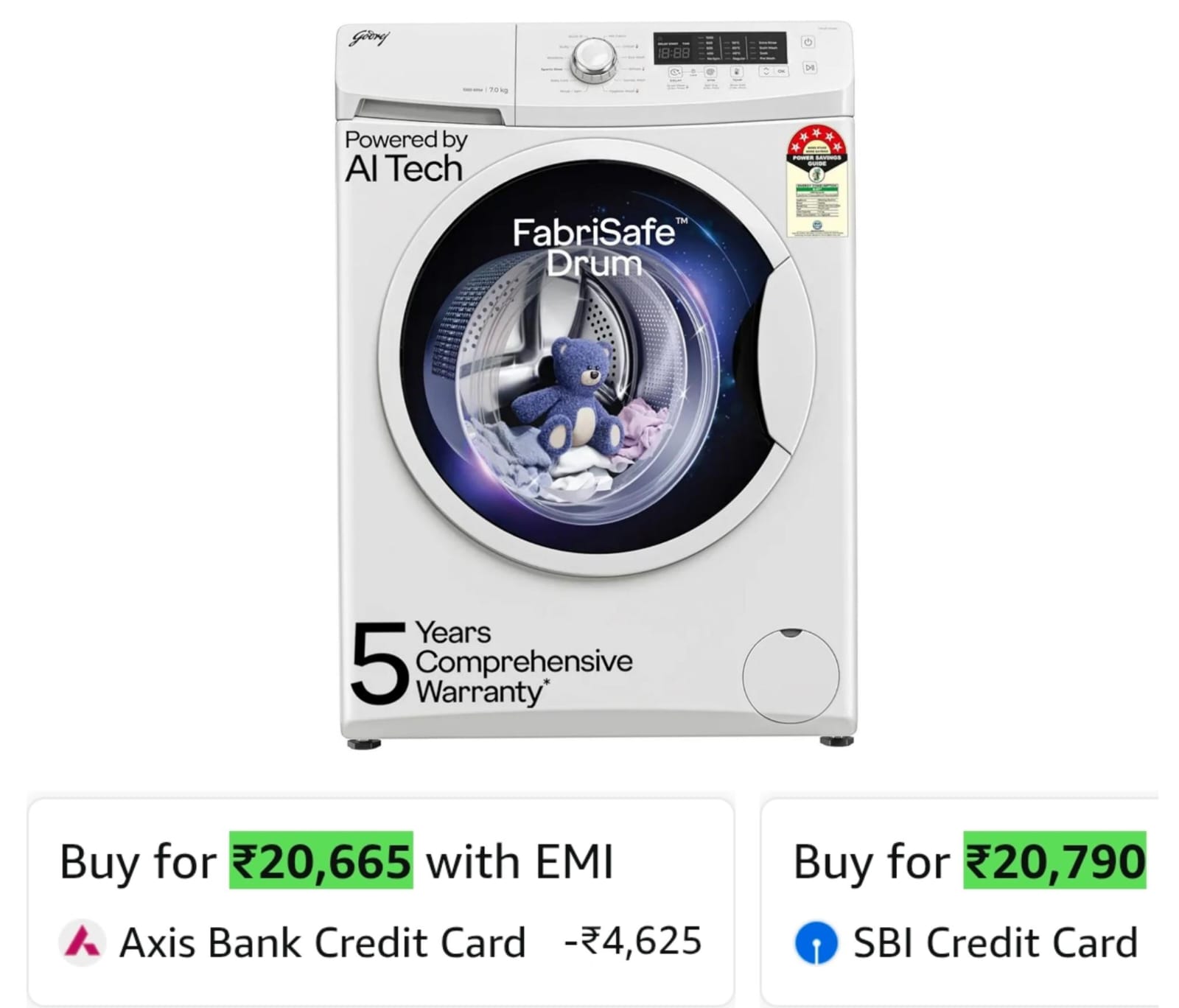Viewport: 1179px width, 1008px height.
Task: Click the SBI blue logo icon
Action: point(816,942)
